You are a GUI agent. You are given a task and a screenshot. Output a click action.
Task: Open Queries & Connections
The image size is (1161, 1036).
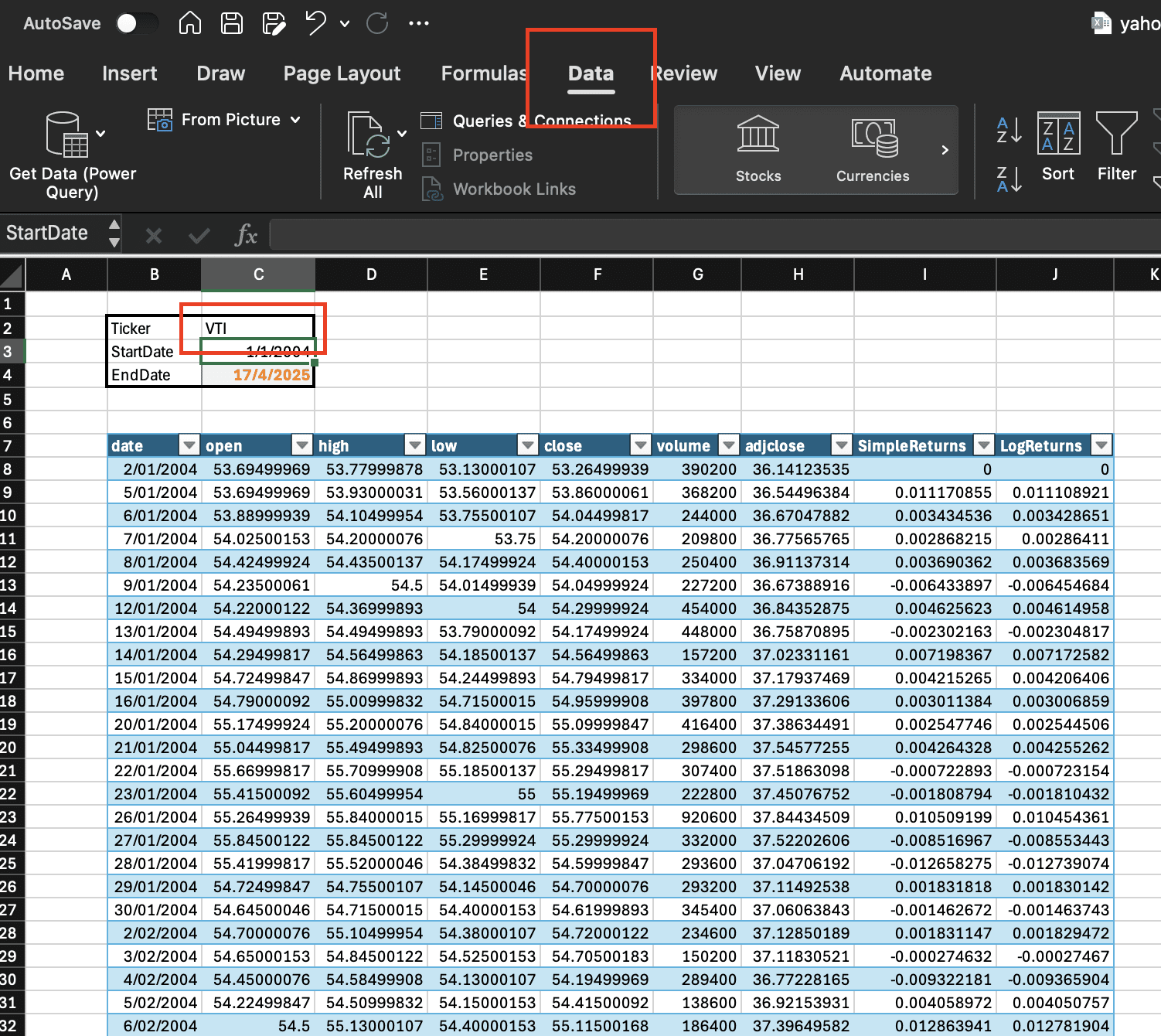[526, 121]
